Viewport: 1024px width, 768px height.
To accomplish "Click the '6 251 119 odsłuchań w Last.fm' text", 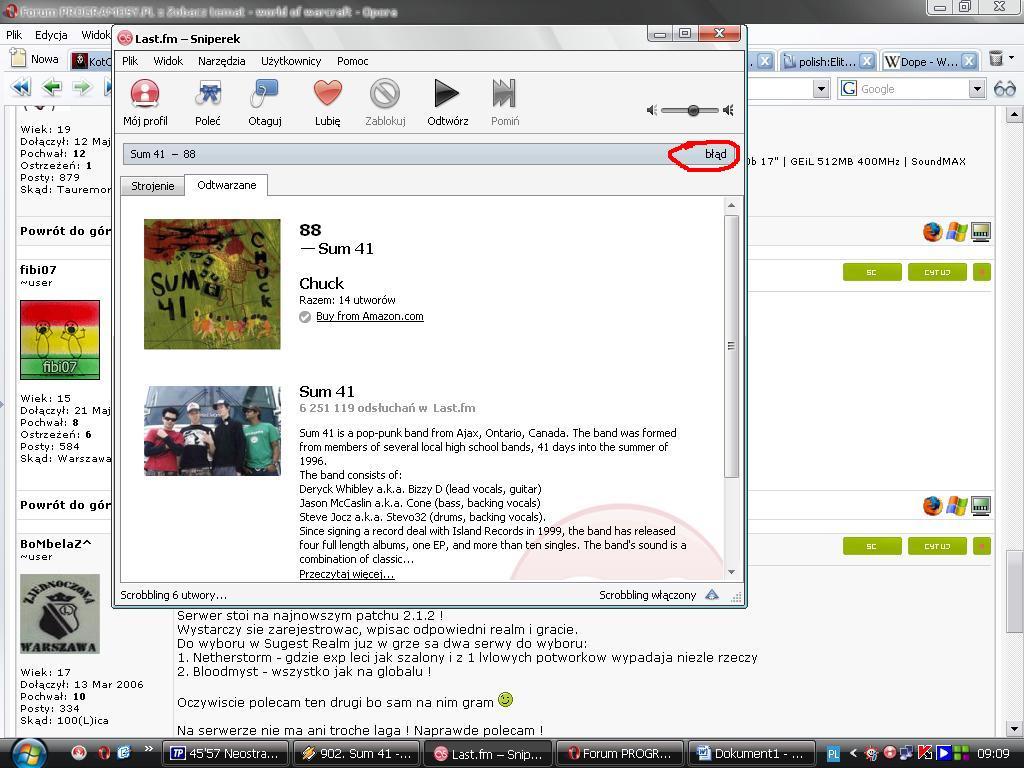I will coord(387,408).
